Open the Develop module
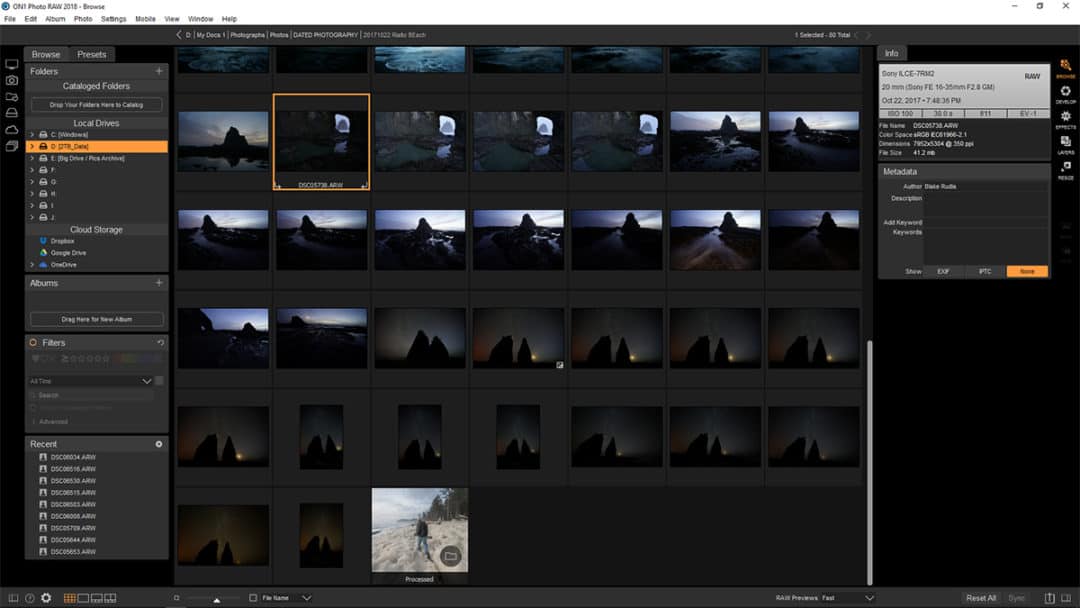 1065,94
